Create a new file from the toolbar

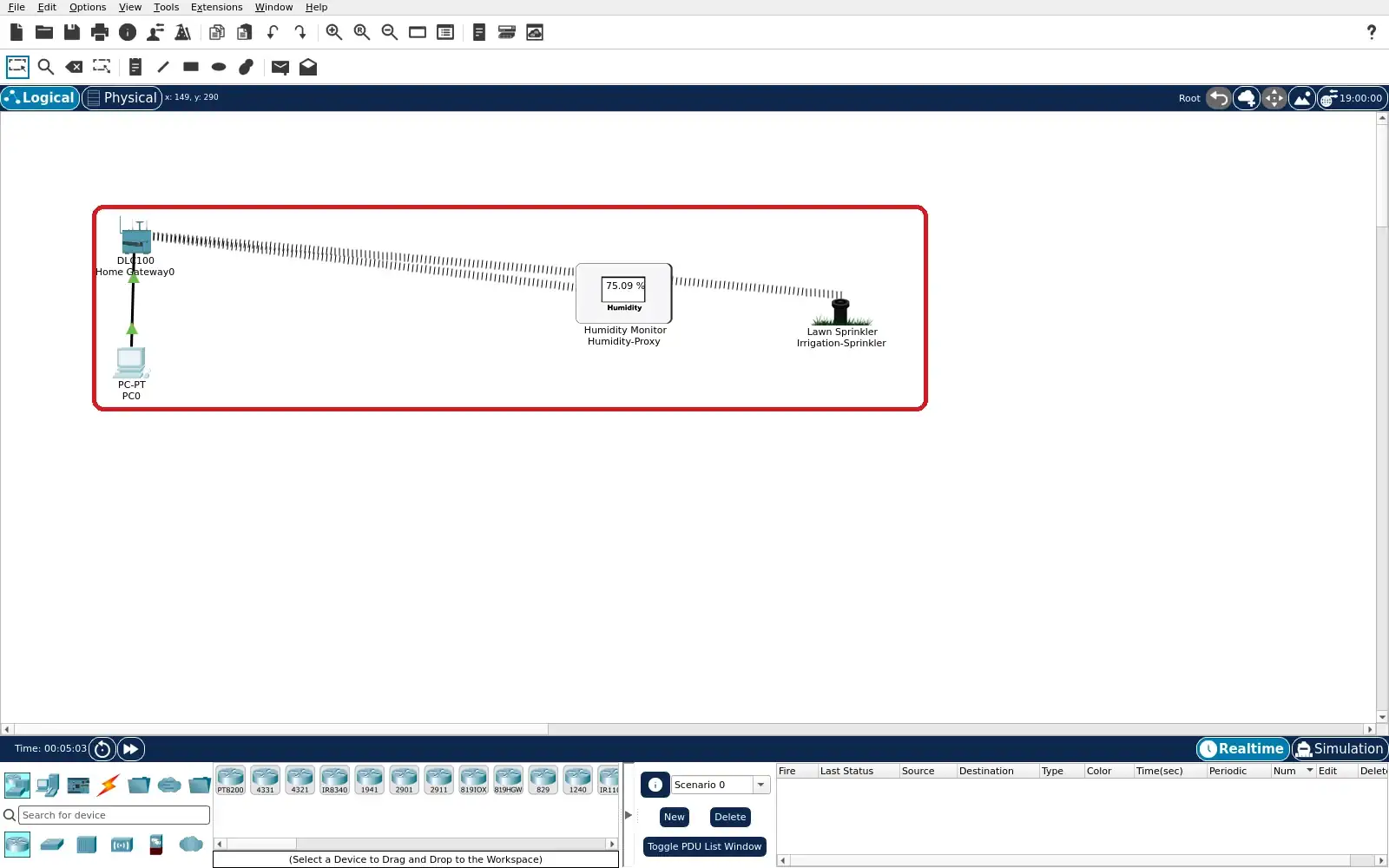pyautogui.click(x=16, y=32)
